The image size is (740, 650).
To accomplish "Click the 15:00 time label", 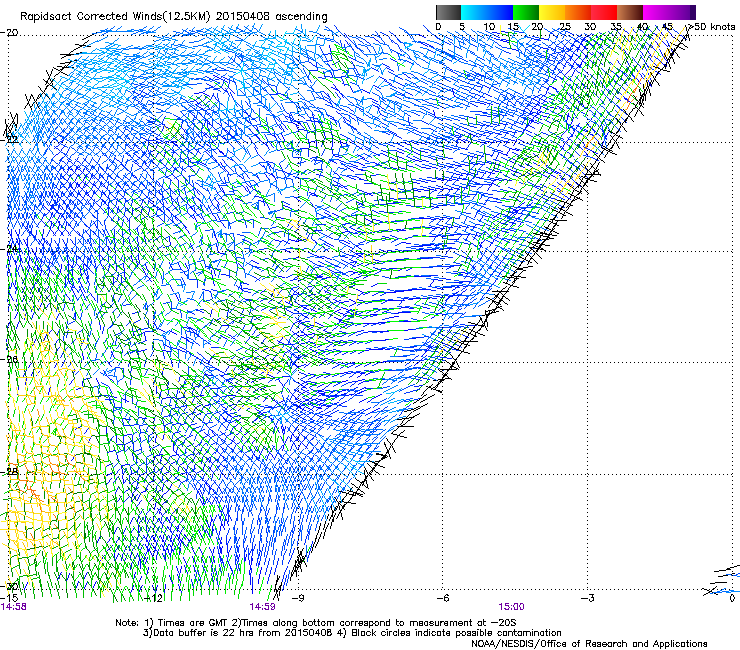I will [511, 607].
